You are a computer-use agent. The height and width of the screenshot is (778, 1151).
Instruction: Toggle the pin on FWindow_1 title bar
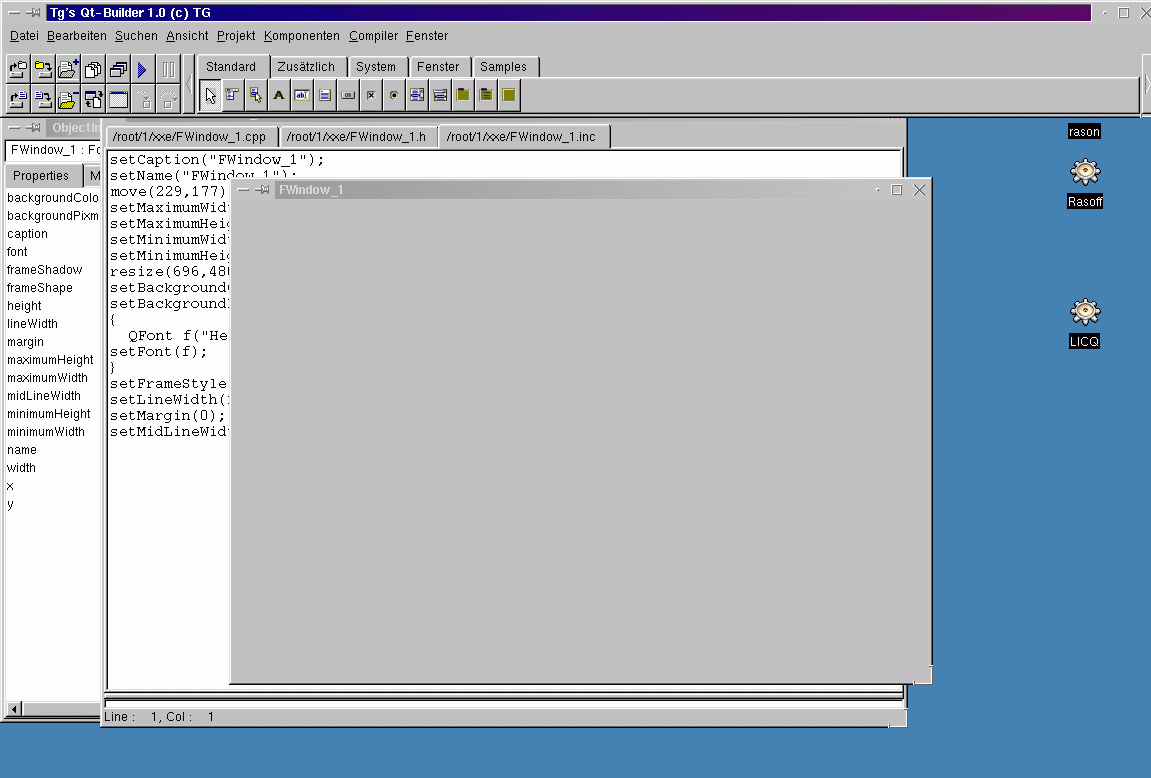pos(260,189)
